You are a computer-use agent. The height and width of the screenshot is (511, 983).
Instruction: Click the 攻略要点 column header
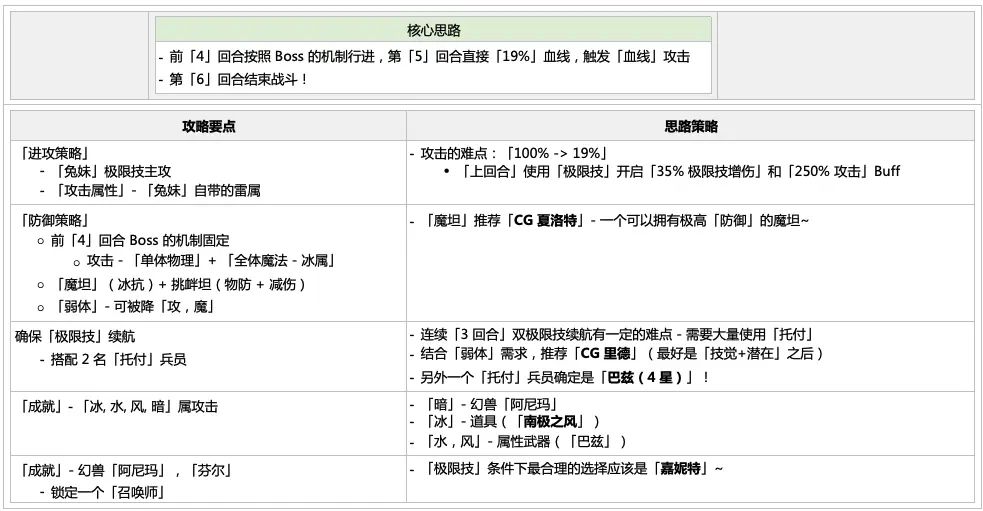tap(209, 126)
